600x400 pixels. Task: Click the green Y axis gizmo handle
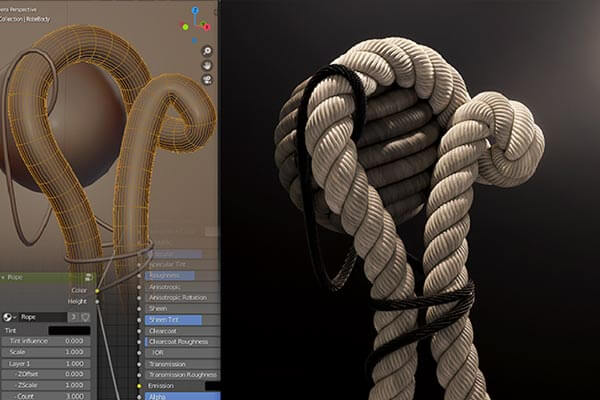point(185,27)
